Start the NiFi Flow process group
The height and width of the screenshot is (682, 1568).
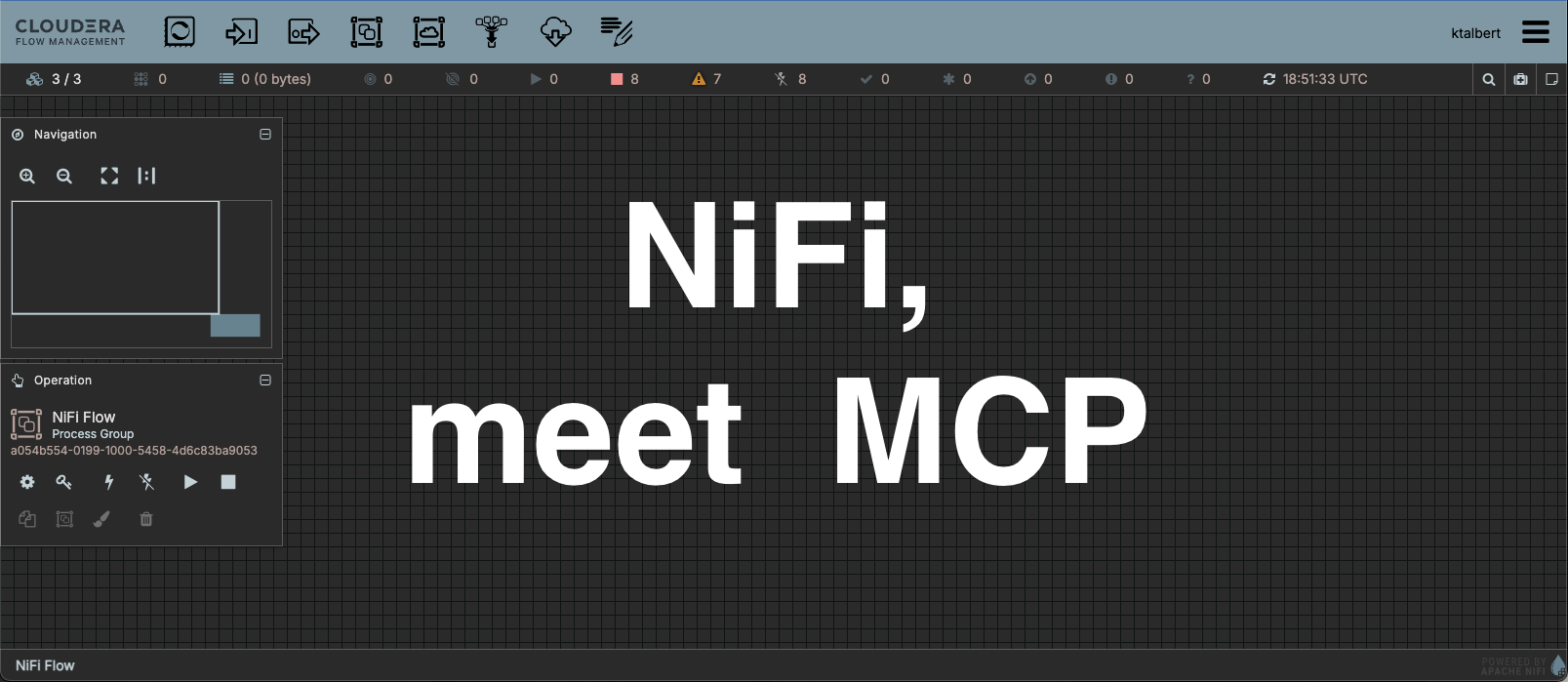tap(190, 482)
